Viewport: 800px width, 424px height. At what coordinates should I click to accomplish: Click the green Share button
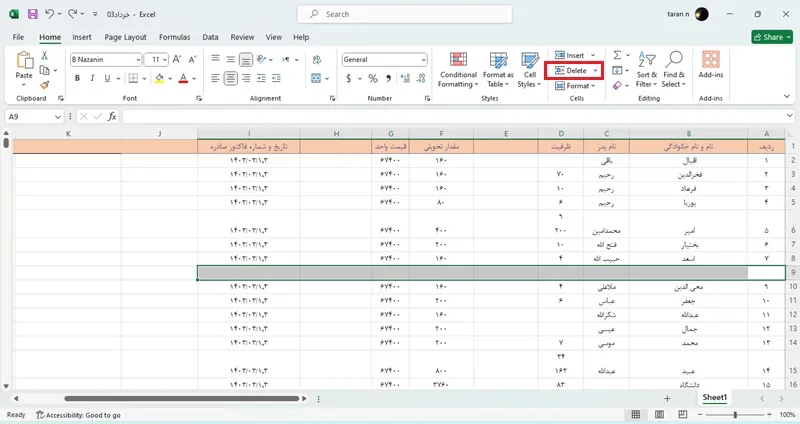(x=772, y=37)
